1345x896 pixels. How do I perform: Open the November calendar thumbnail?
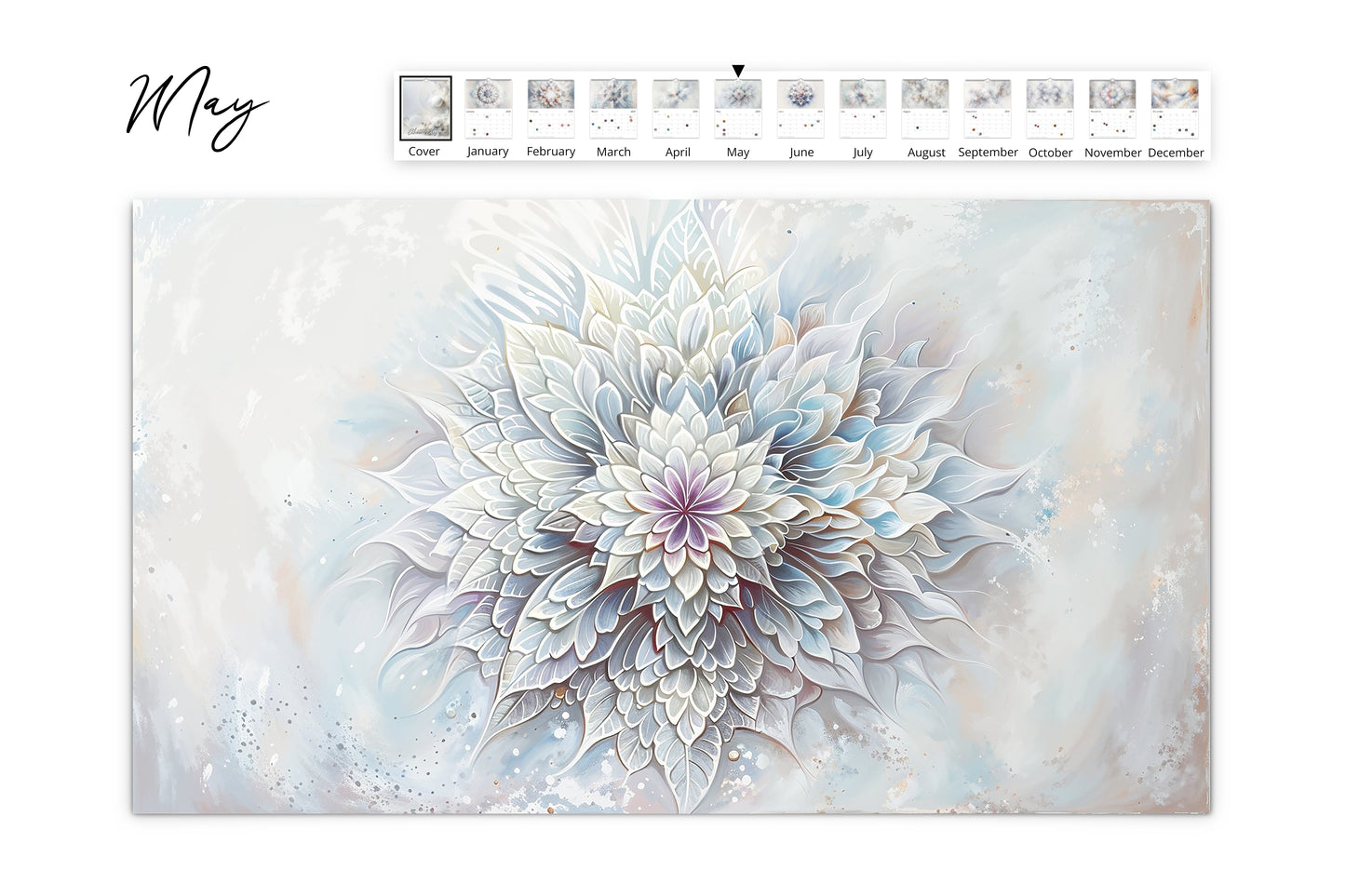pyautogui.click(x=1112, y=108)
